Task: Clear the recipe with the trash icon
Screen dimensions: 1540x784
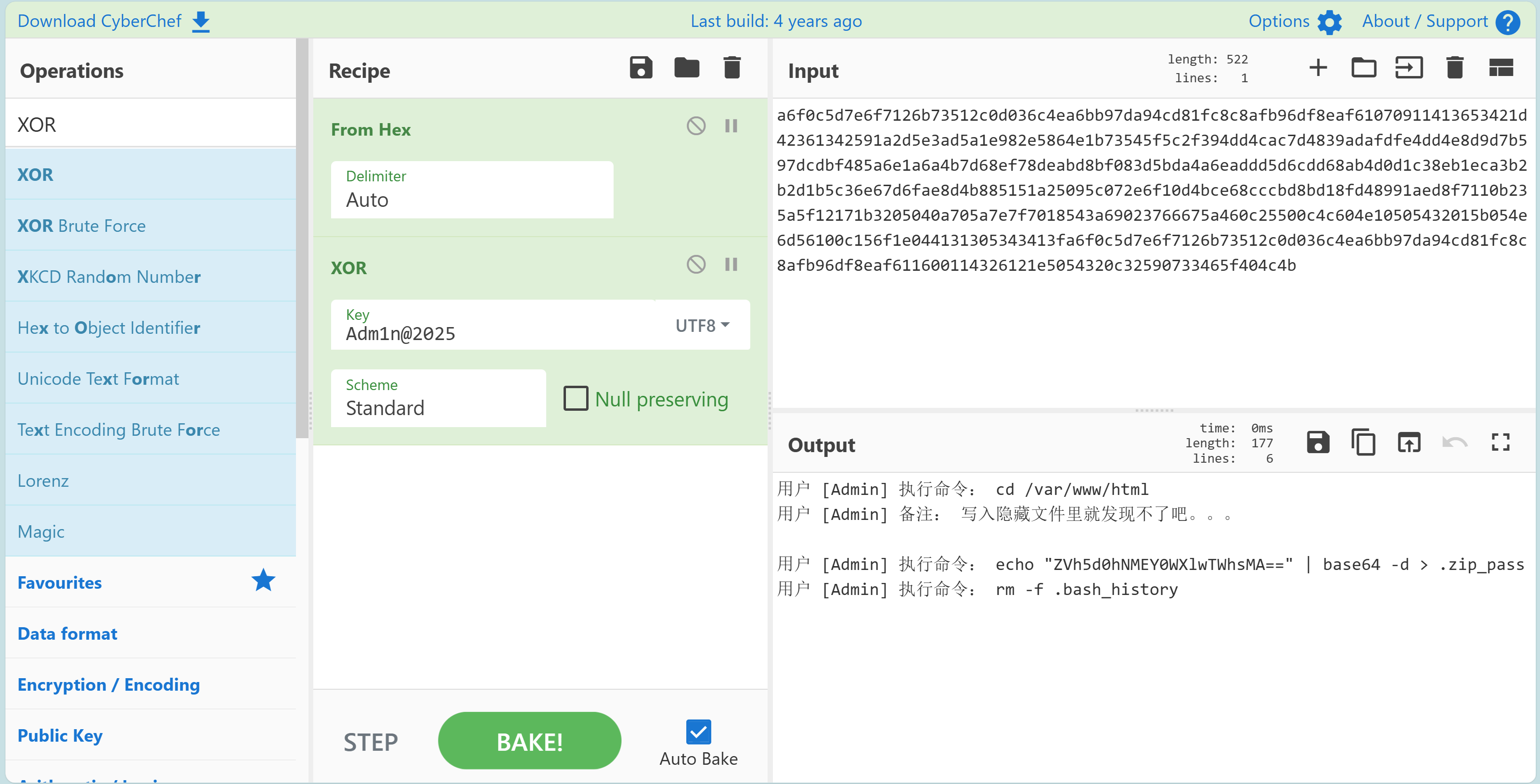Action: 731,68
